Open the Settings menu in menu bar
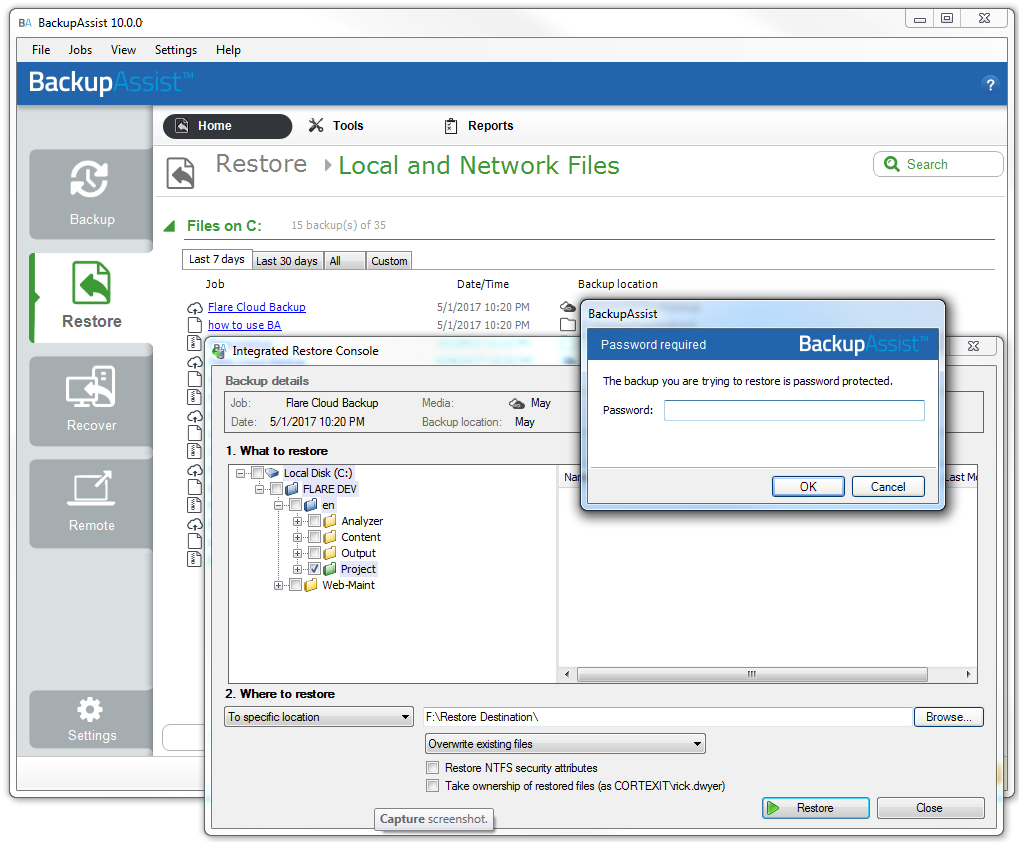Viewport: 1019px width, 842px height. click(175, 50)
